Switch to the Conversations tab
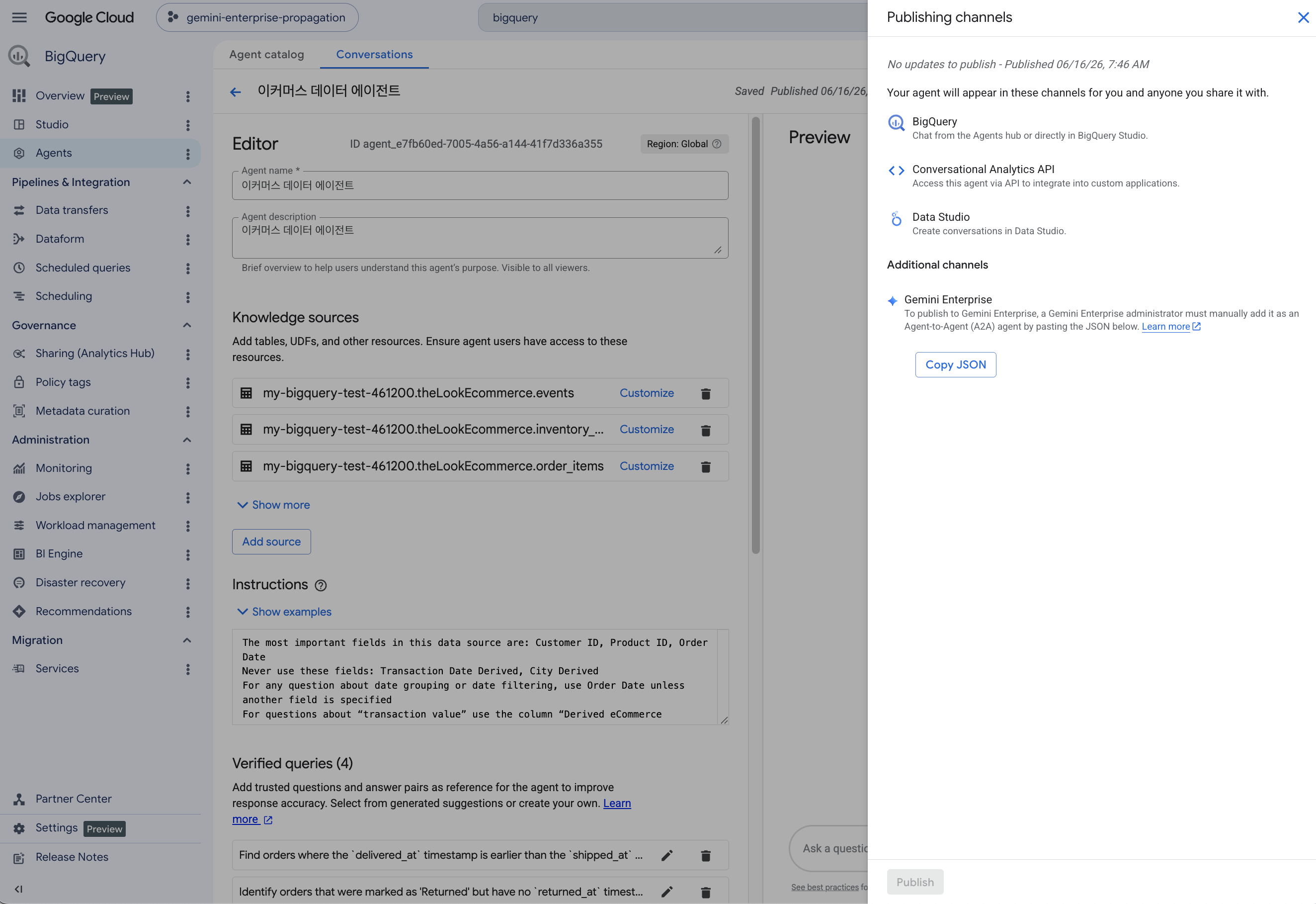 (374, 54)
